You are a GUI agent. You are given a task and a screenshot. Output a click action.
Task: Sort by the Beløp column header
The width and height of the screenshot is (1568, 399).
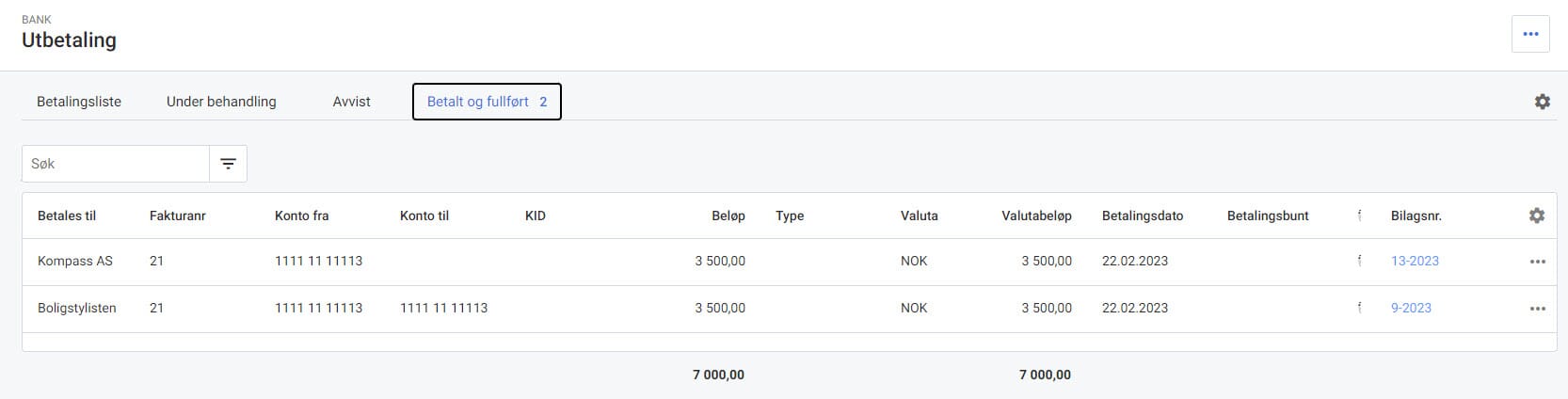click(x=728, y=215)
